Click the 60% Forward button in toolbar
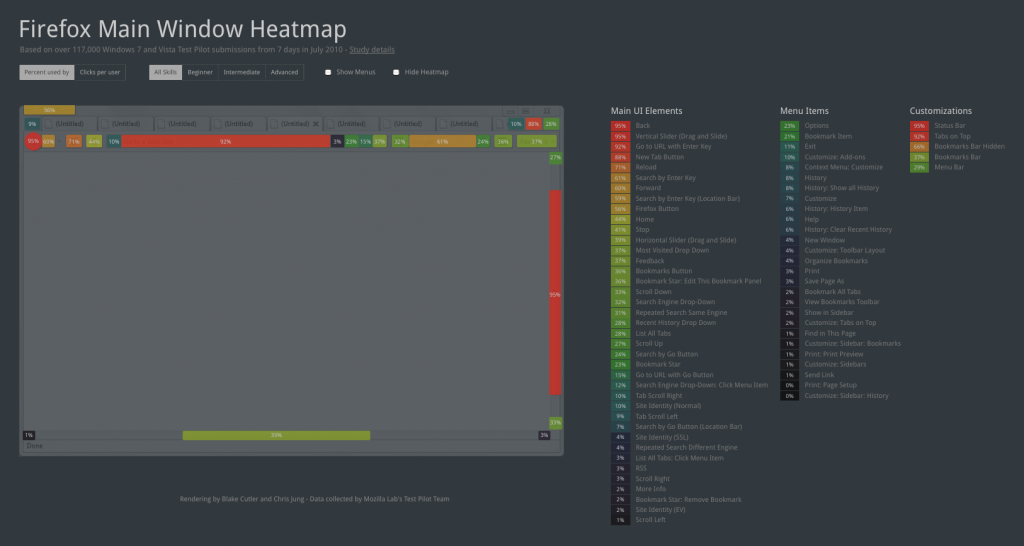This screenshot has height=546, width=1024. pyautogui.click(x=48, y=141)
